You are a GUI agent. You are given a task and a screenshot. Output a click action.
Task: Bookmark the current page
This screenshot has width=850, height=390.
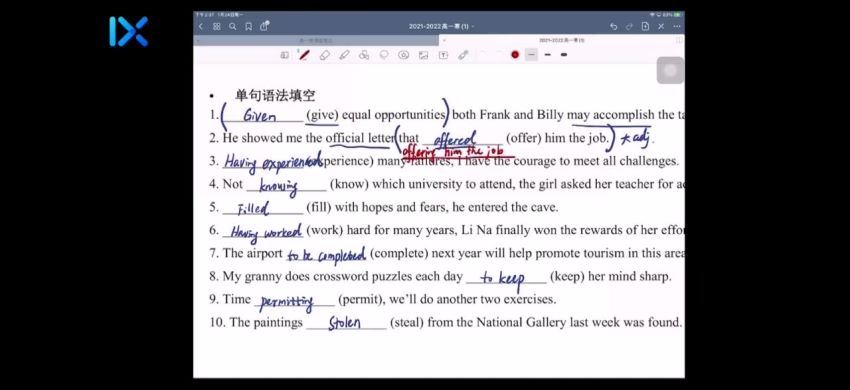[248, 26]
